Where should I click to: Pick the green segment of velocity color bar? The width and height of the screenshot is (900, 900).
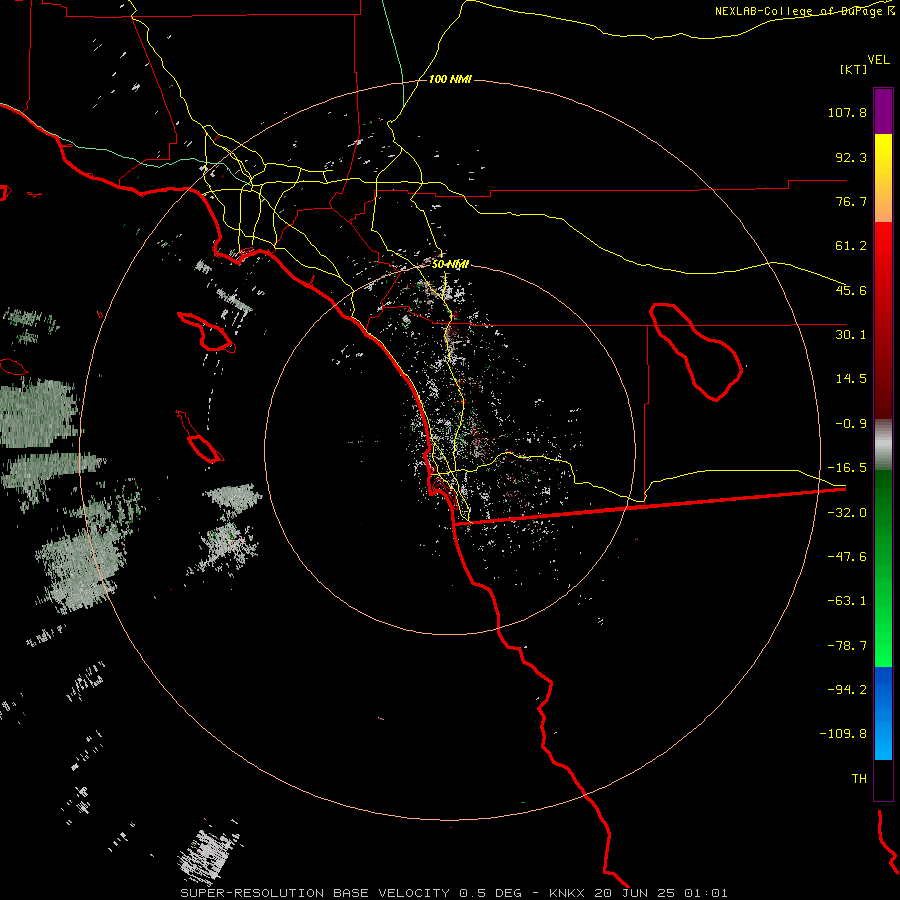tap(883, 568)
